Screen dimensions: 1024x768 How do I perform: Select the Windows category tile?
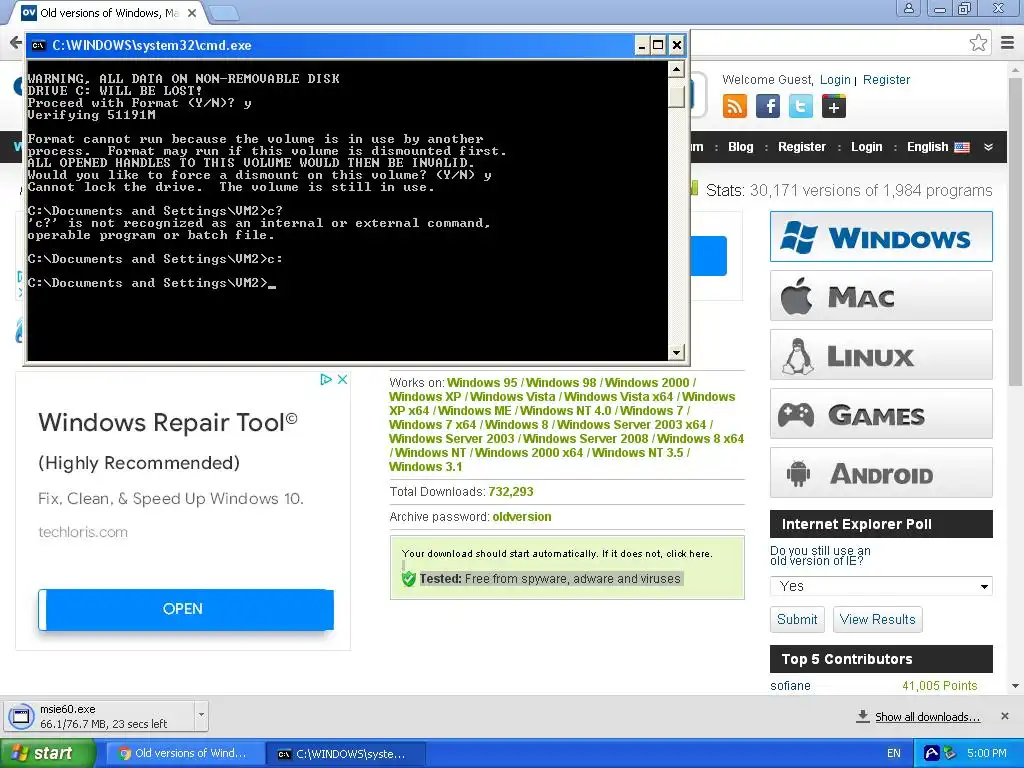point(881,236)
